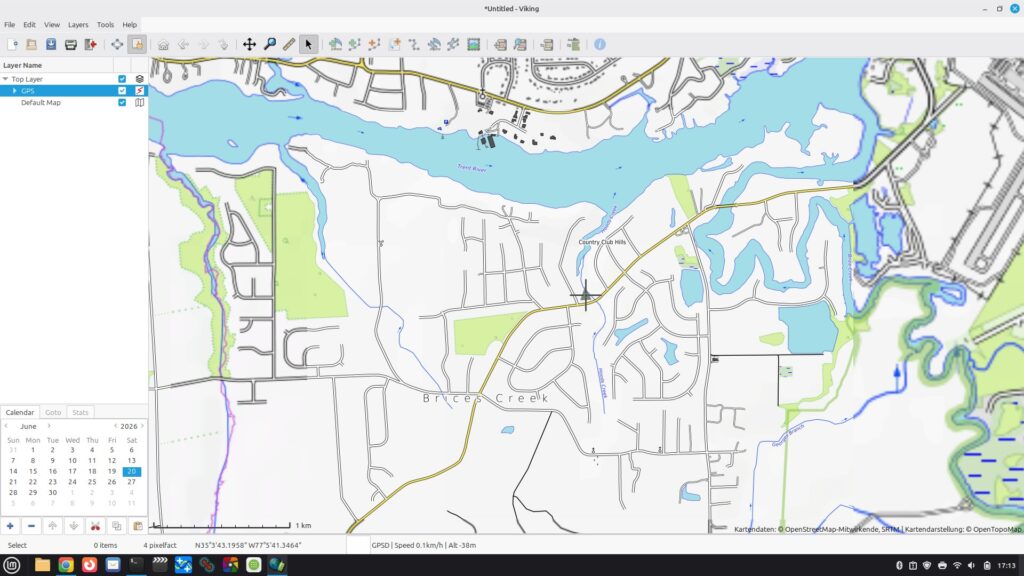
Task: Open the Files folder in taskbar
Action: [42, 565]
